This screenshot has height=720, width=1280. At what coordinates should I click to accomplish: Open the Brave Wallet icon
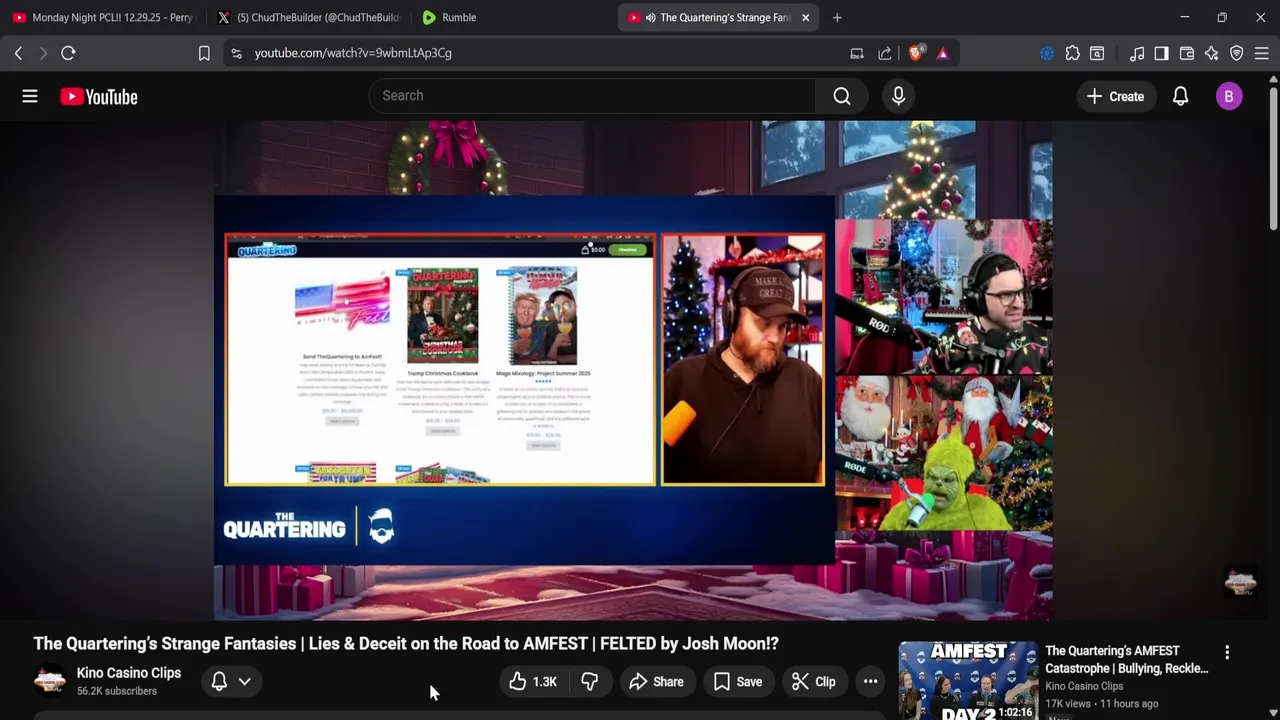(x=1187, y=53)
